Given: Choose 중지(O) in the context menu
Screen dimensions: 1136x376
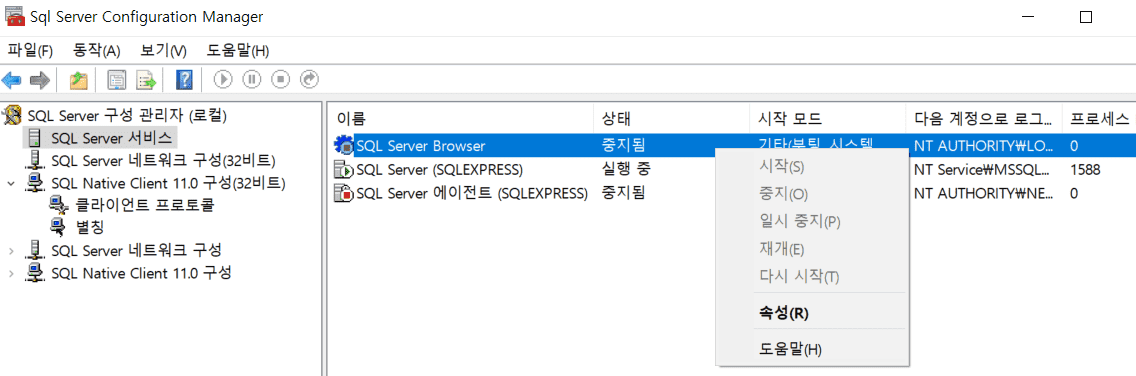Looking at the screenshot, I should coord(811,194).
